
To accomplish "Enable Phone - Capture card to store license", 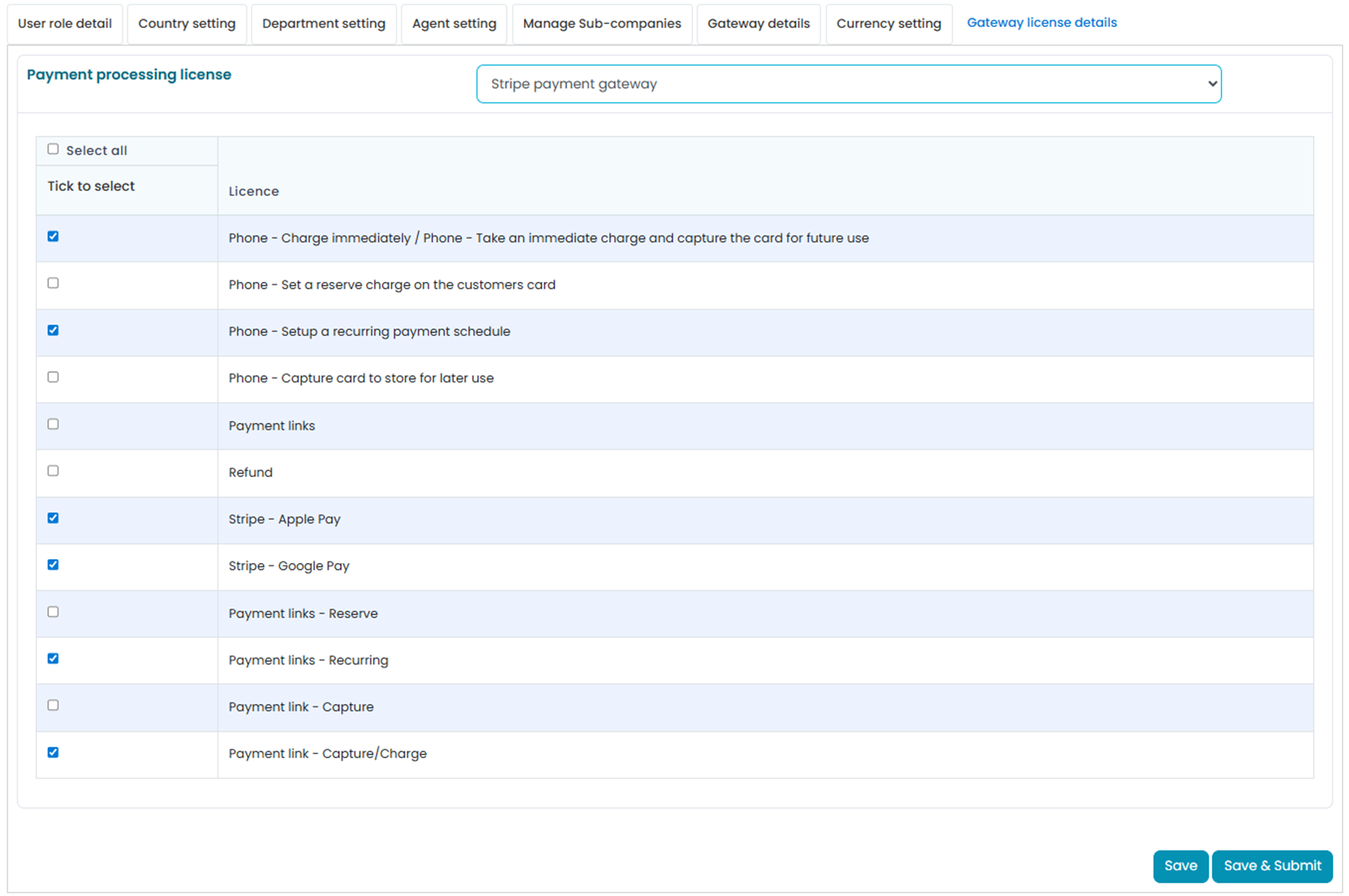I will click(53, 377).
